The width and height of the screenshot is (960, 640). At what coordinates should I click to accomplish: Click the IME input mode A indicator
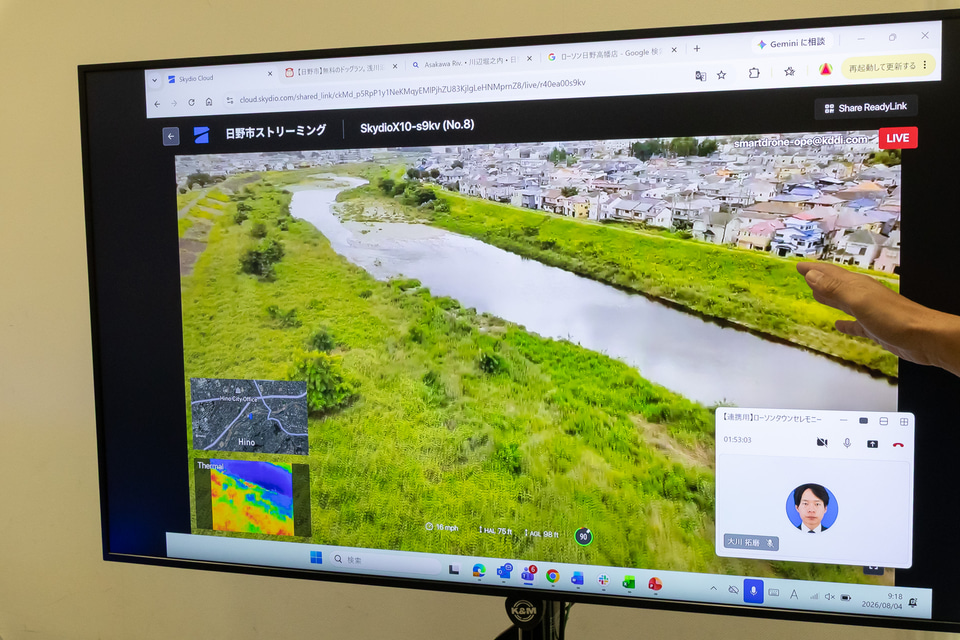(794, 594)
